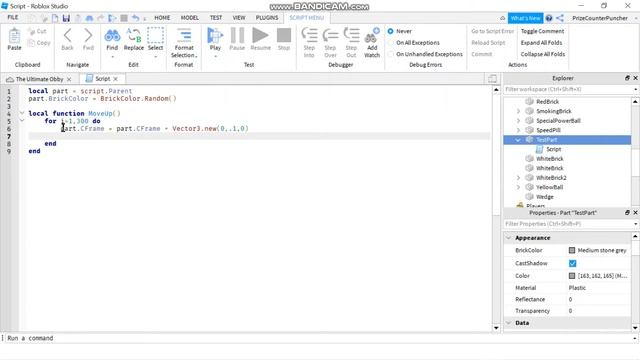Click the Step Out debugger icon
640x360 pixels.
click(x=351, y=36)
